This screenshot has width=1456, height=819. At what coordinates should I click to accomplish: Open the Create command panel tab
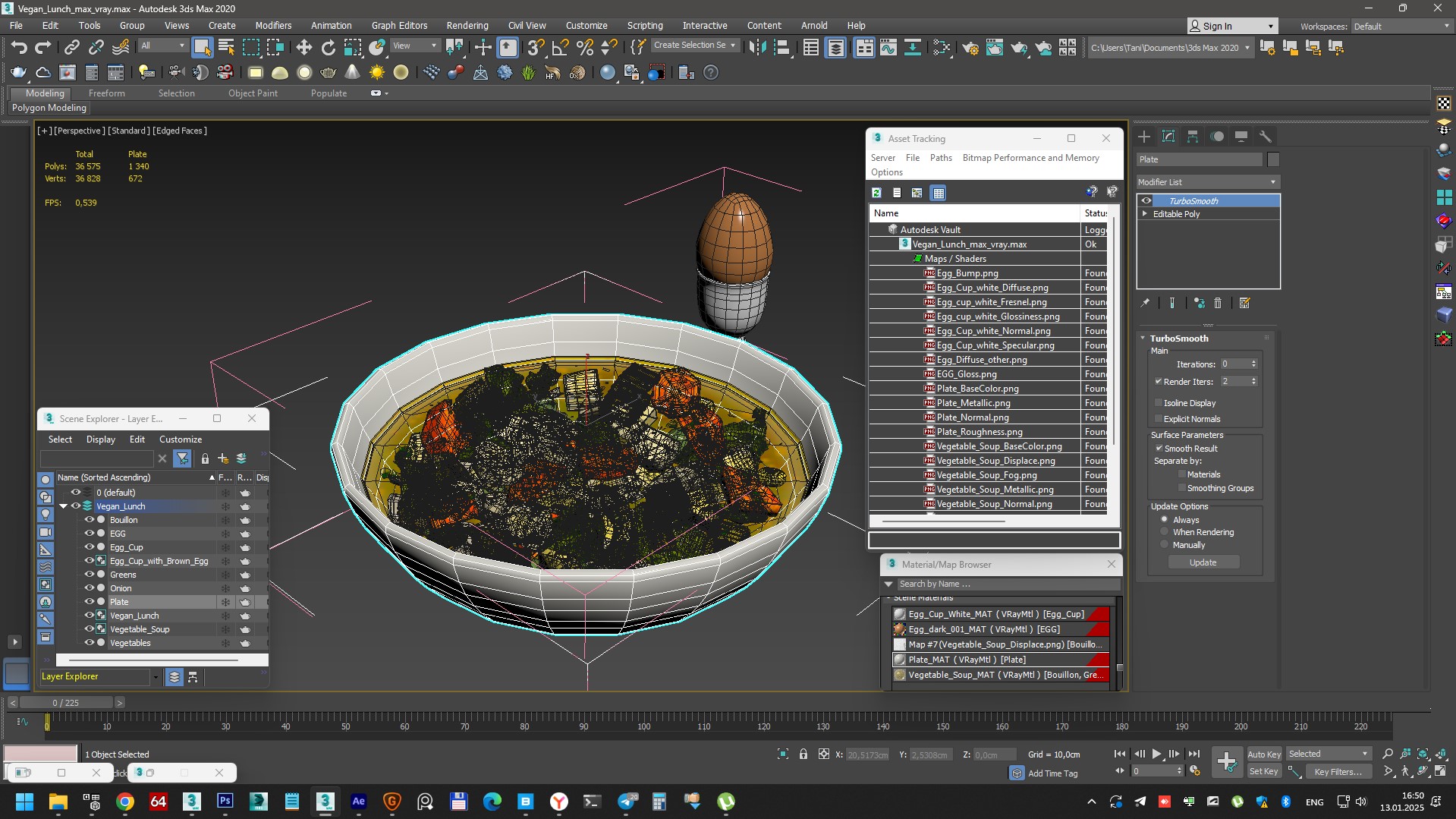(1144, 137)
